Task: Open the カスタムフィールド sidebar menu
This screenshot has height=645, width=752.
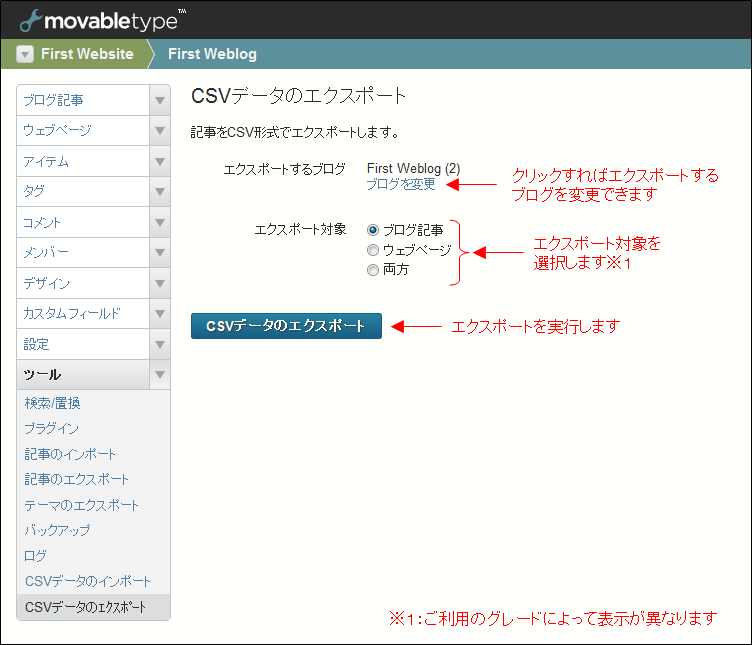Action: (x=83, y=314)
